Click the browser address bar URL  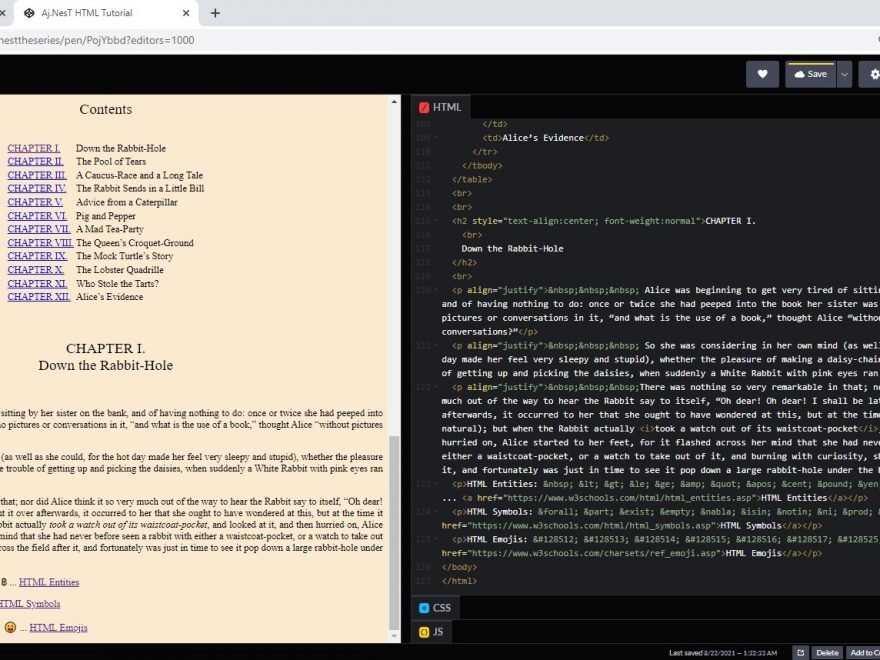coord(100,40)
